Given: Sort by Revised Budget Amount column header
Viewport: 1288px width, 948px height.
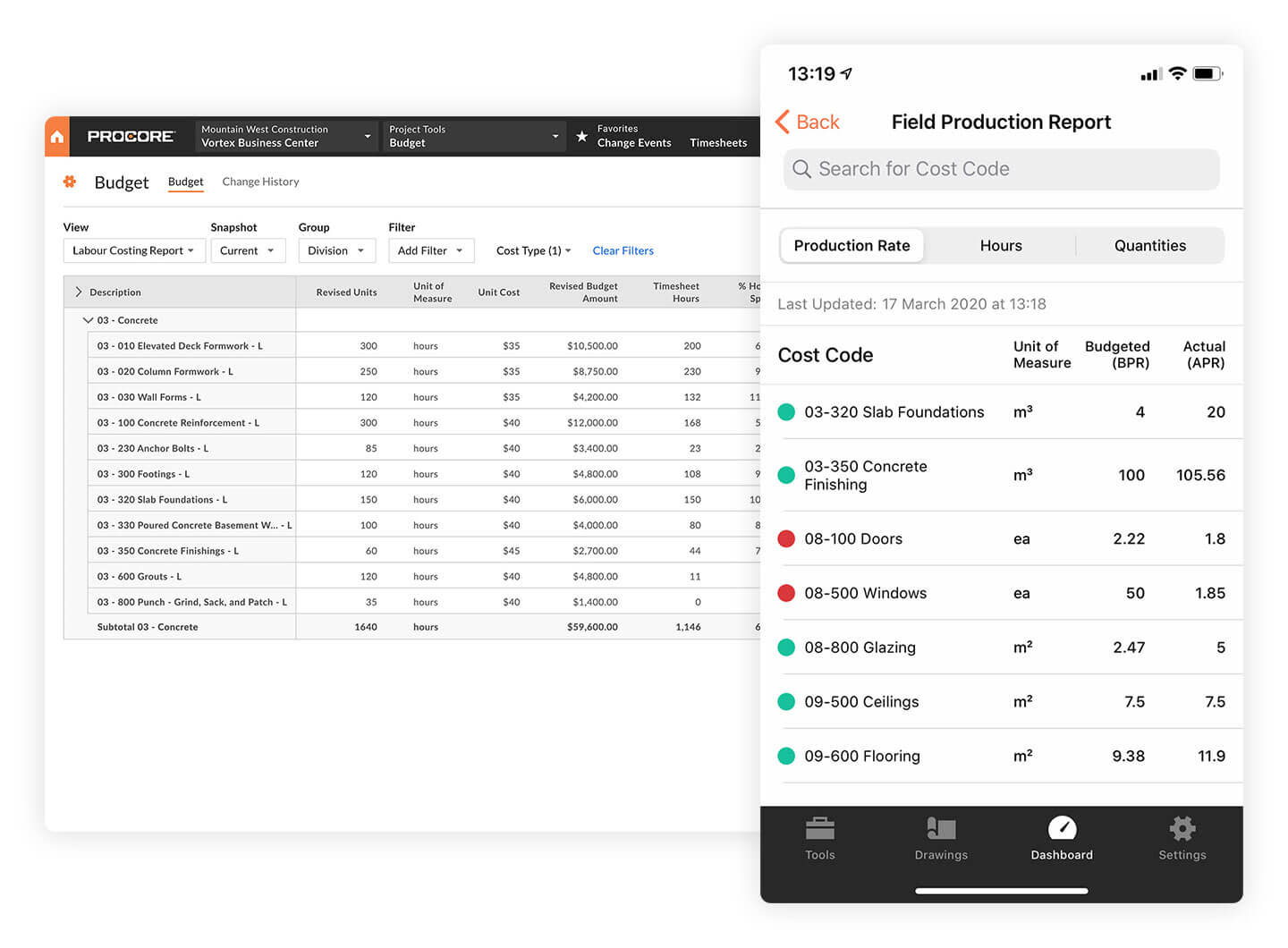Looking at the screenshot, I should pyautogui.click(x=583, y=292).
